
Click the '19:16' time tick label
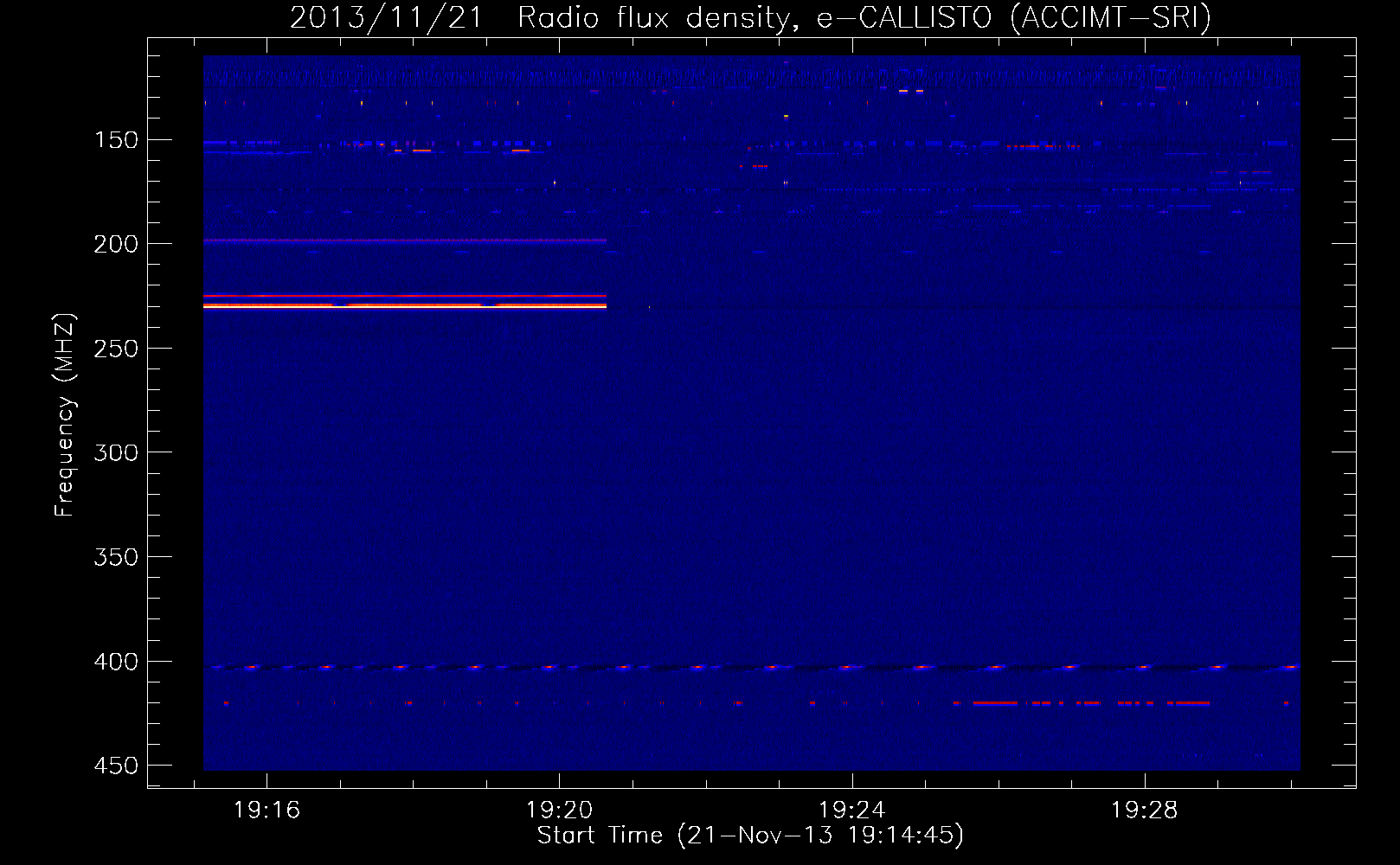point(267,810)
